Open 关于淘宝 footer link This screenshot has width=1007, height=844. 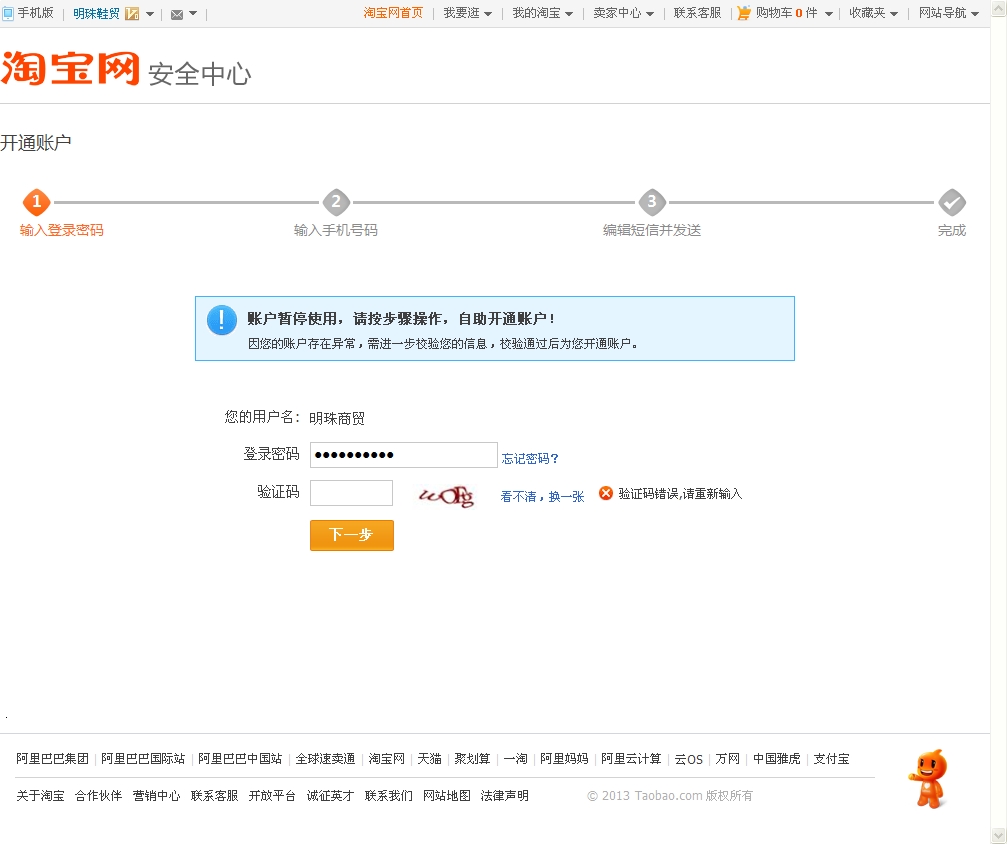pyautogui.click(x=40, y=795)
